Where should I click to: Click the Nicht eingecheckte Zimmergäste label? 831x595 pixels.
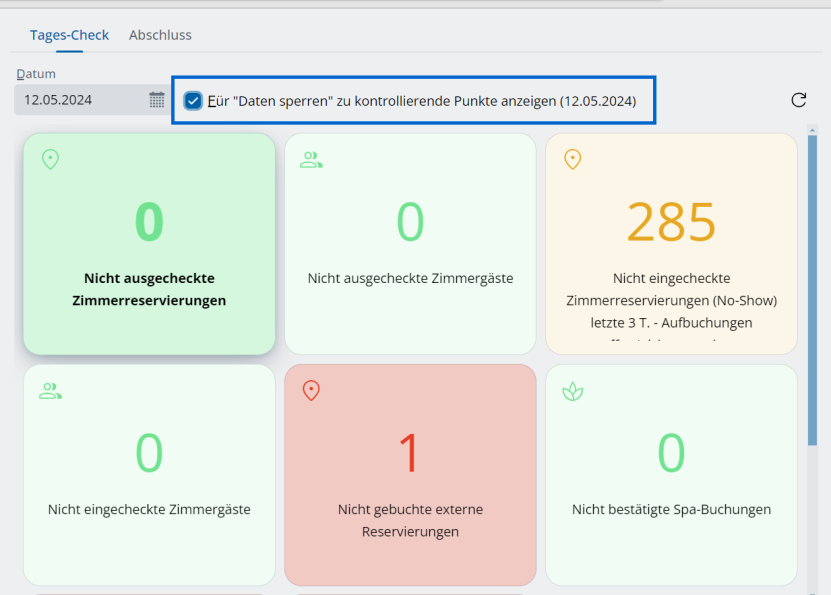[x=149, y=509]
